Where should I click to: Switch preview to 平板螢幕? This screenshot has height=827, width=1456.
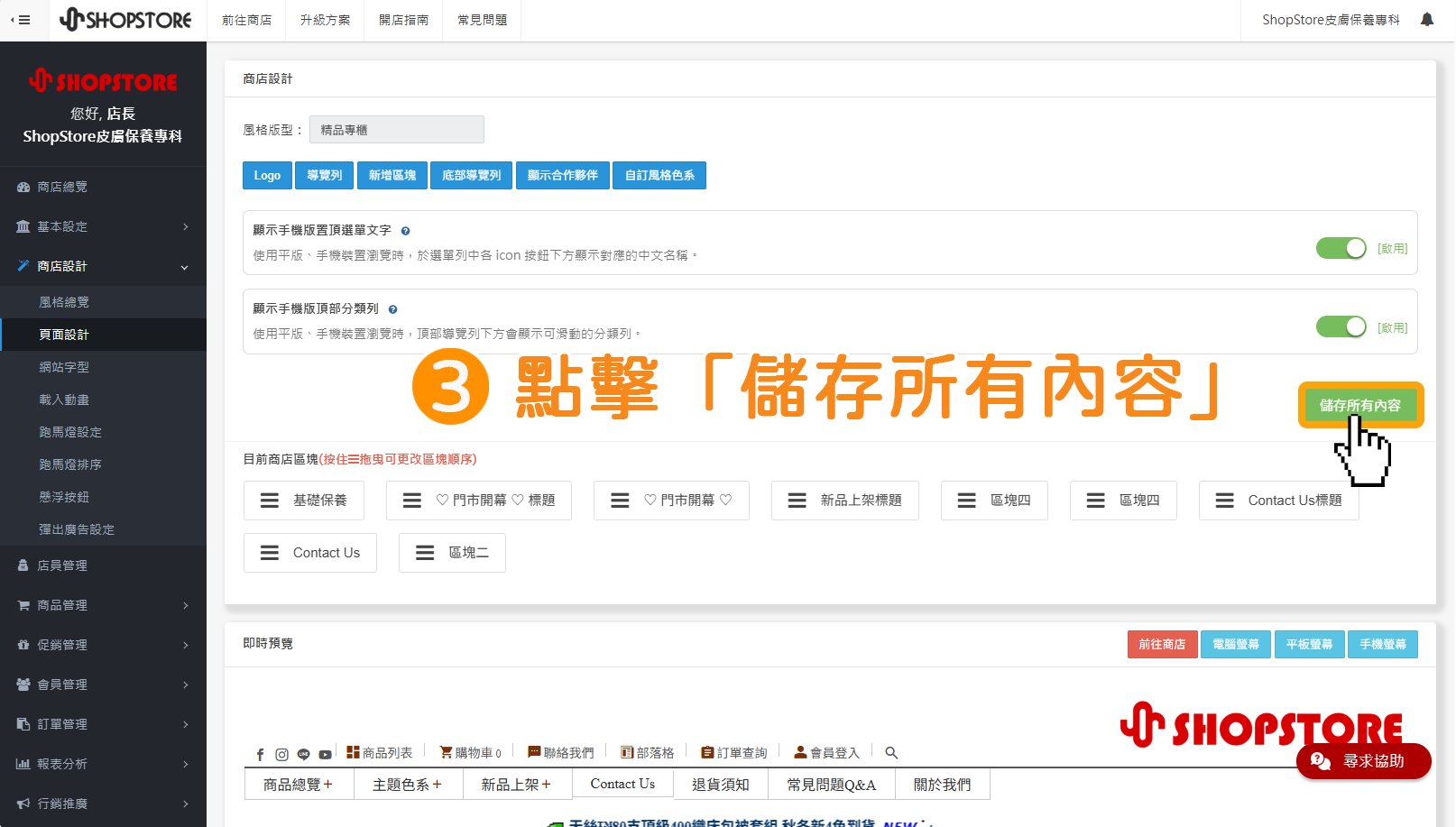tap(1309, 644)
